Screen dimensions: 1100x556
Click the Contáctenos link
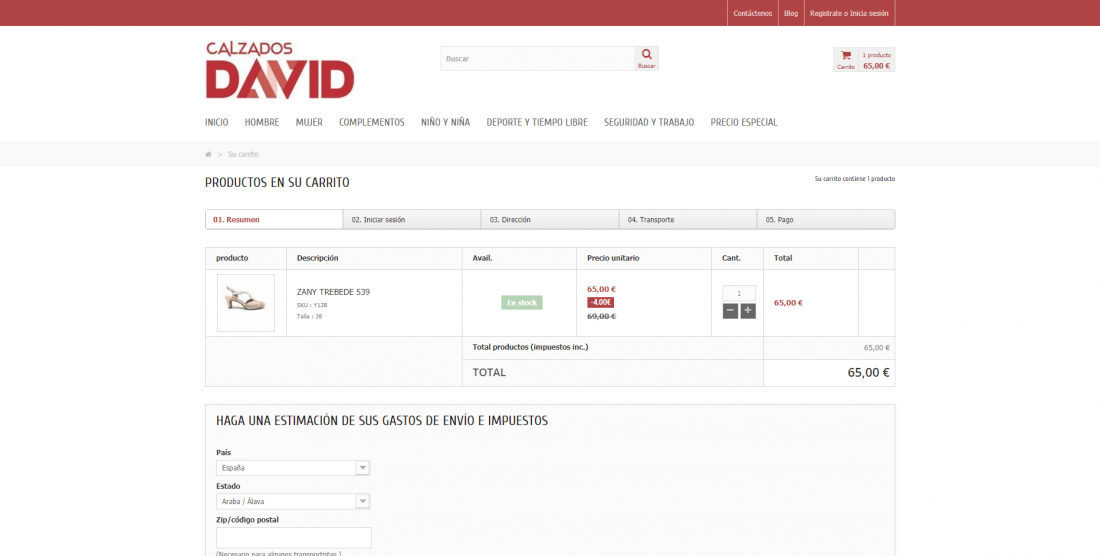pyautogui.click(x=753, y=13)
